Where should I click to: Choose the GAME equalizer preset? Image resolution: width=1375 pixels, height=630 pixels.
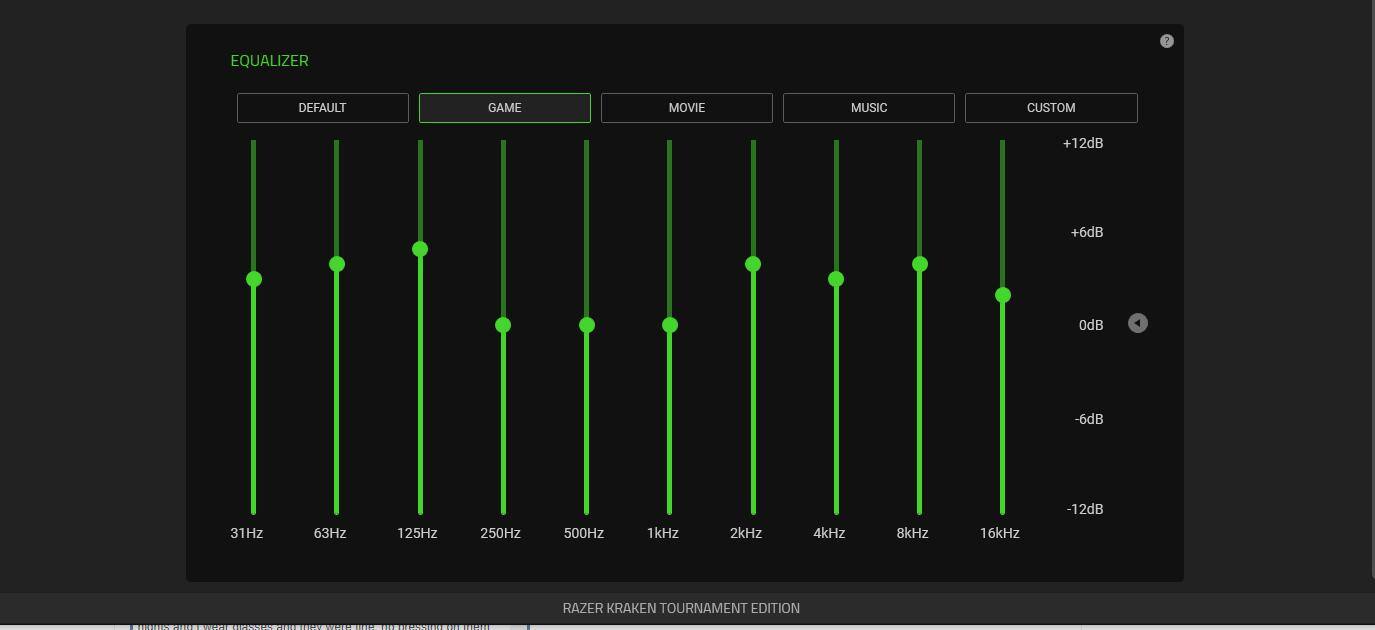pyautogui.click(x=504, y=108)
